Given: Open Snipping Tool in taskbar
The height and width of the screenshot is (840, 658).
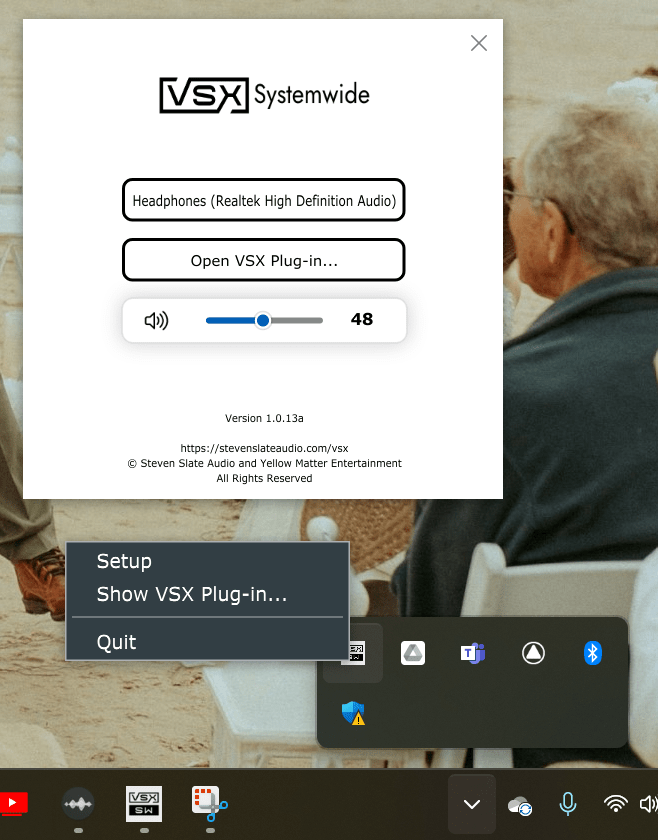Looking at the screenshot, I should (210, 804).
